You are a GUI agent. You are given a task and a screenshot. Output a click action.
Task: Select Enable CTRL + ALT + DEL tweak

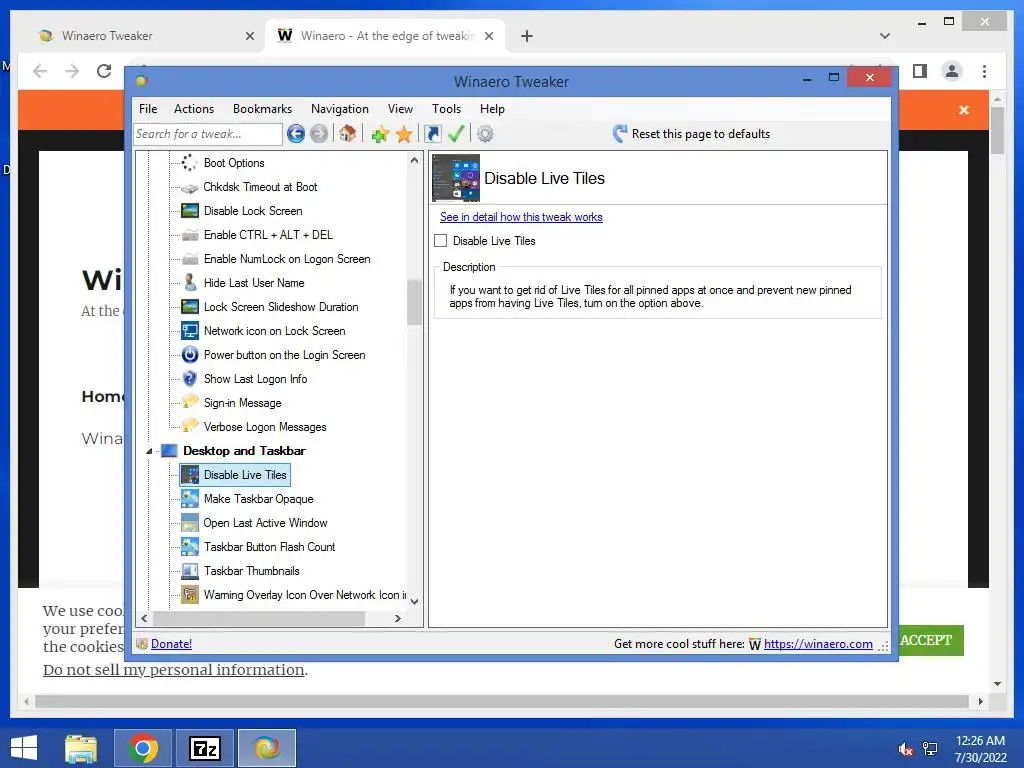point(268,235)
